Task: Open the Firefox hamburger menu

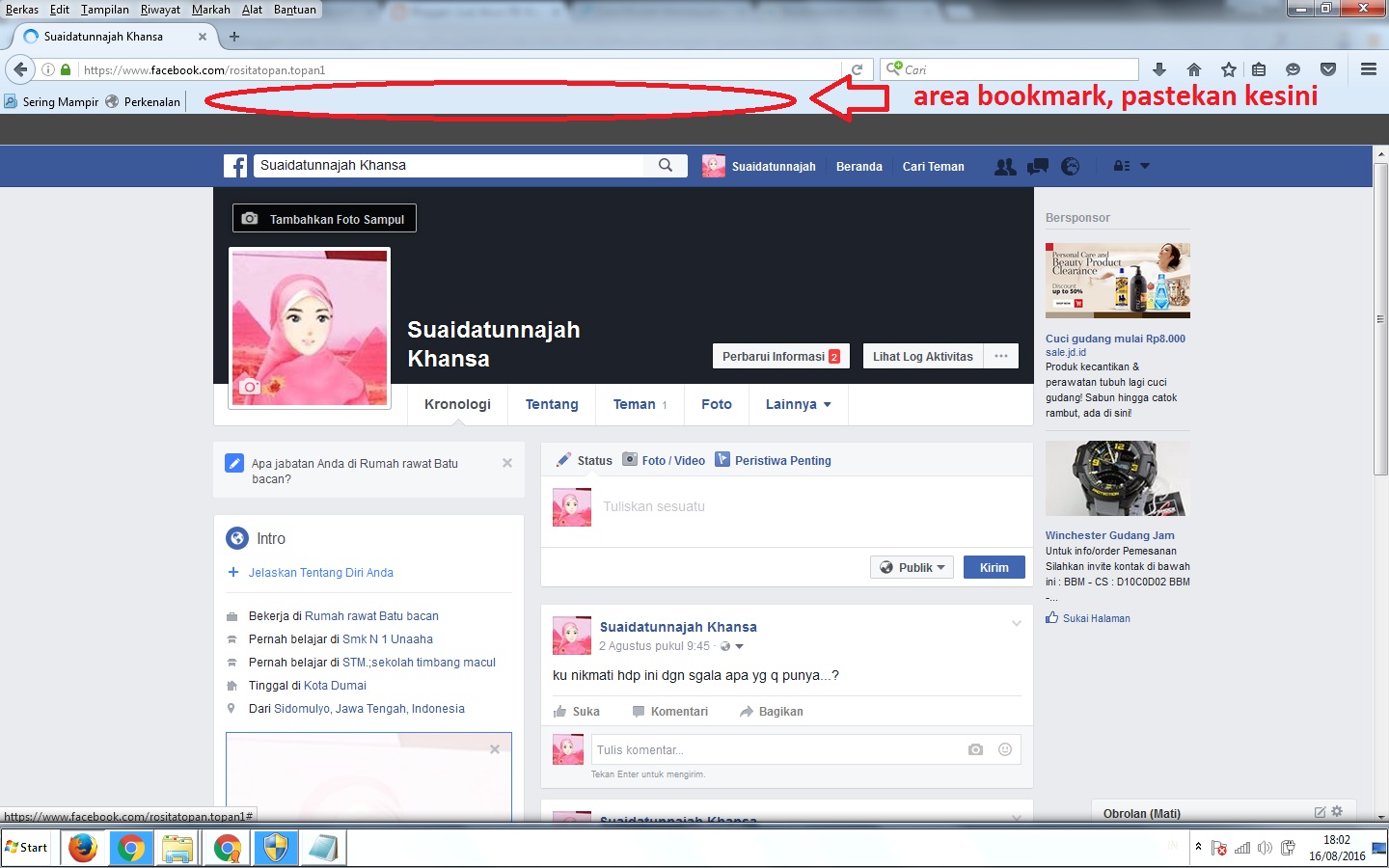Action: coord(1368,69)
